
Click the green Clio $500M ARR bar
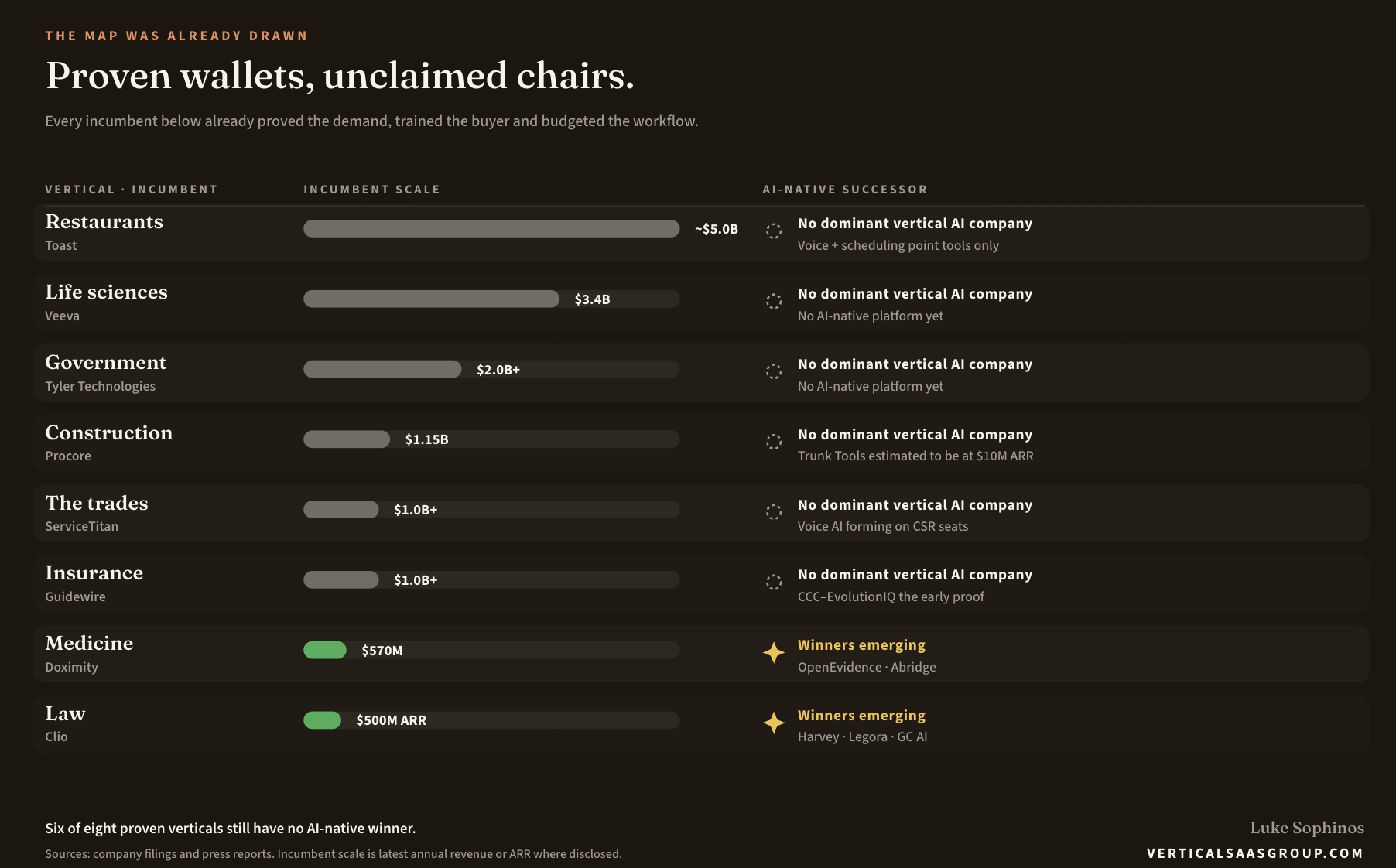322,720
